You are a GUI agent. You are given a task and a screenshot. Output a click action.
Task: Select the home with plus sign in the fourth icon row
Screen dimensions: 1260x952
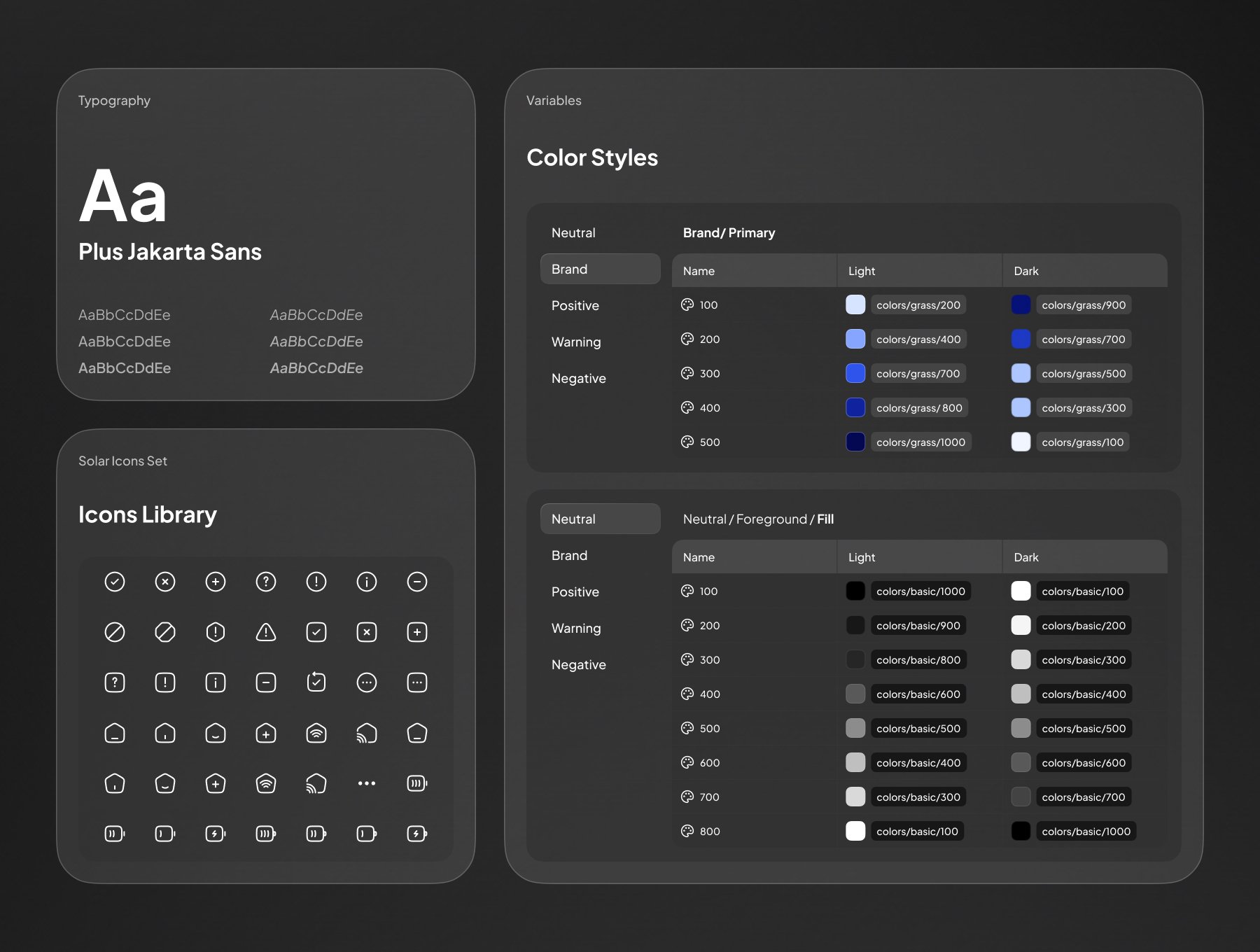[x=266, y=733]
